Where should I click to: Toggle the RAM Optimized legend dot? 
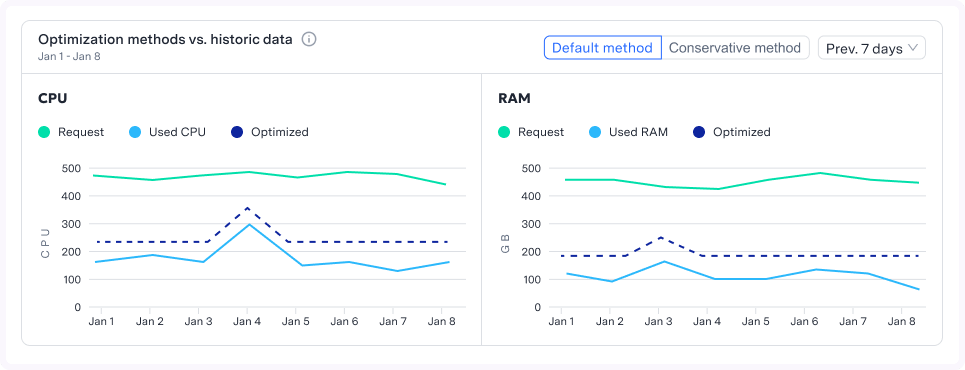coord(699,132)
